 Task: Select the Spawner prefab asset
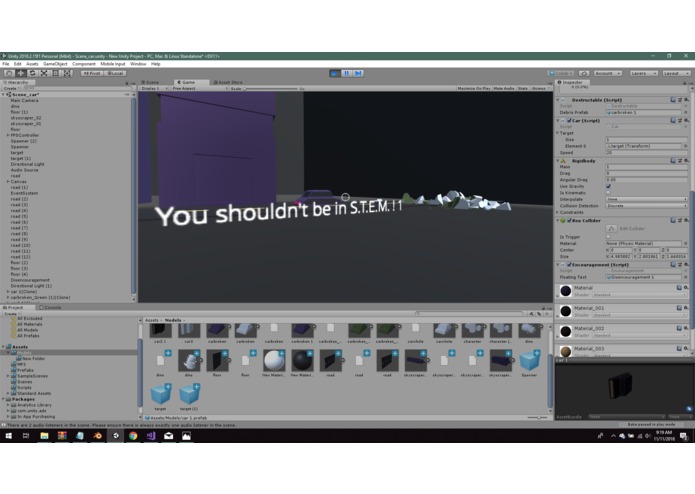coord(529,361)
